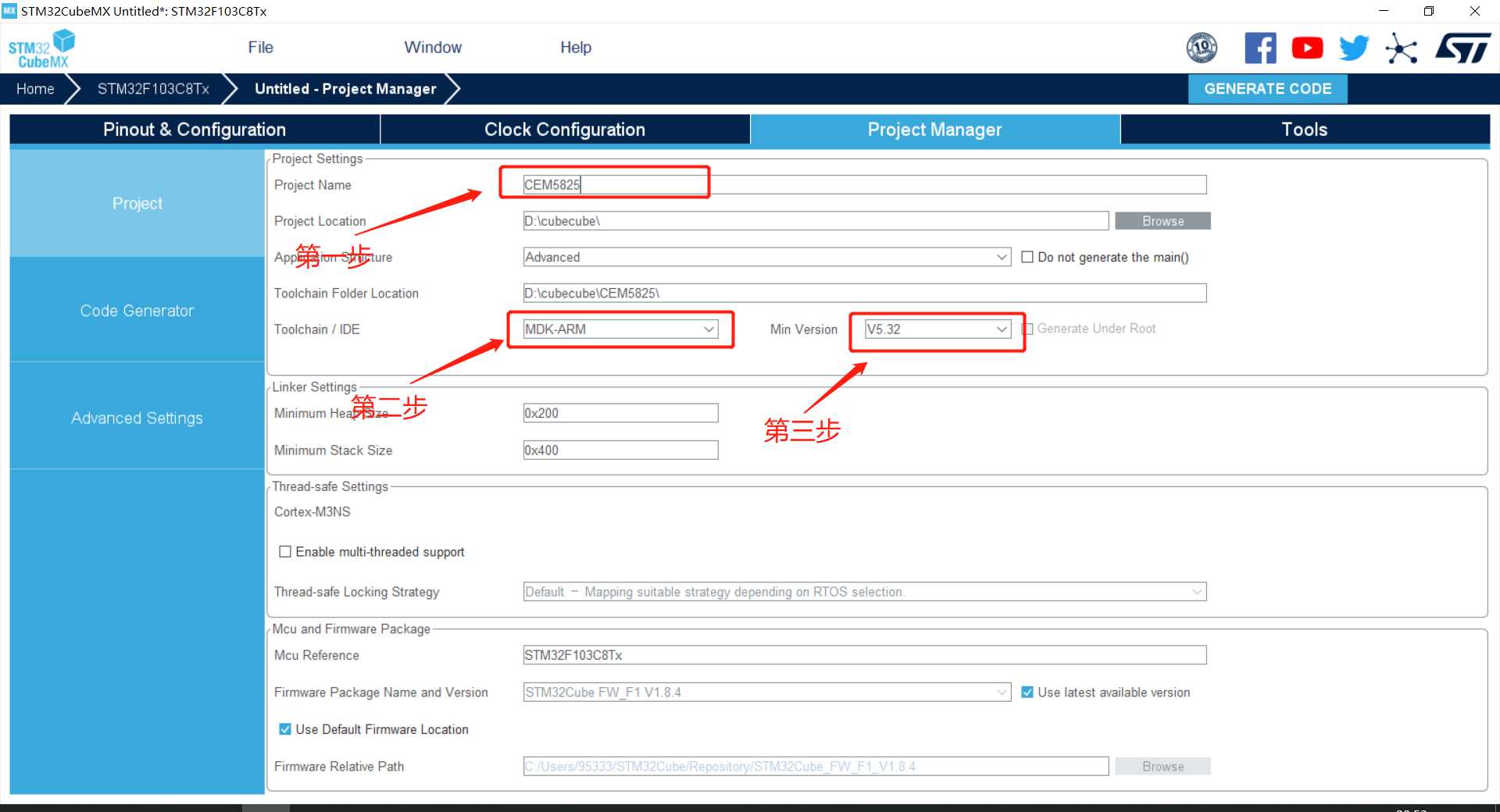
Task: Switch to Pinout & Configuration tab
Action: click(195, 130)
